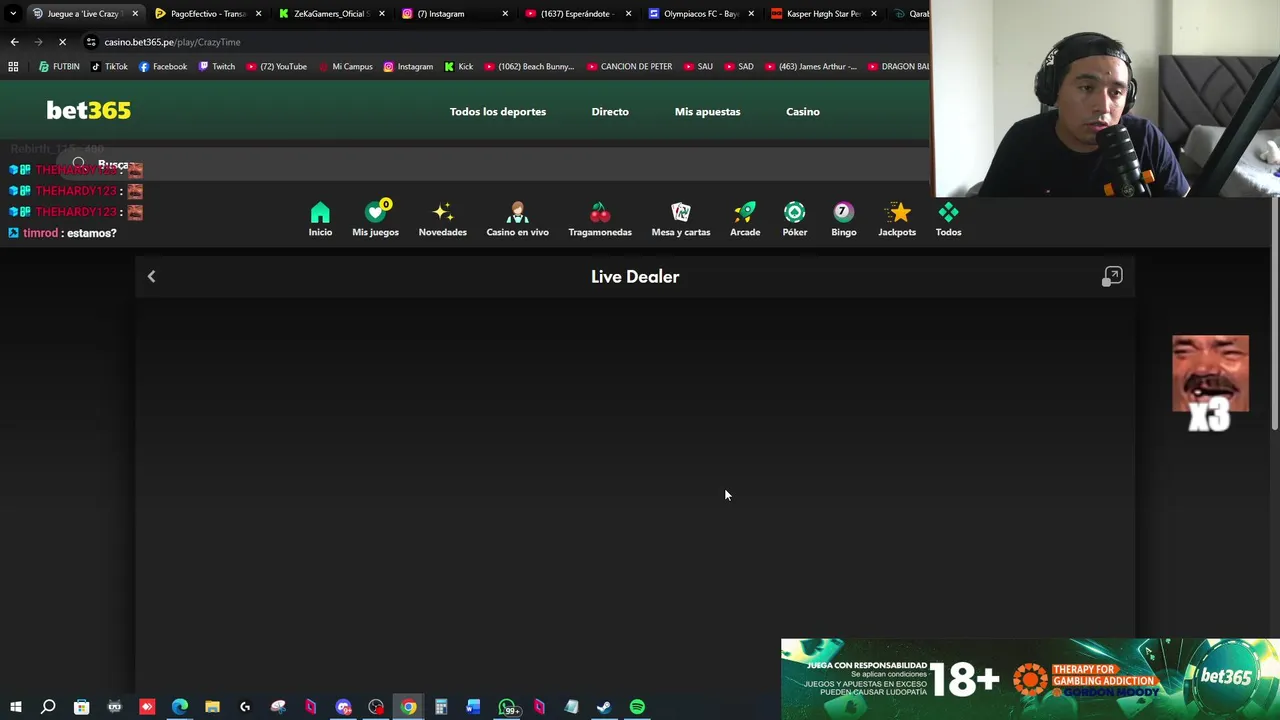Open Todos games icon
Screen dimensions: 1280x720
(x=948, y=219)
